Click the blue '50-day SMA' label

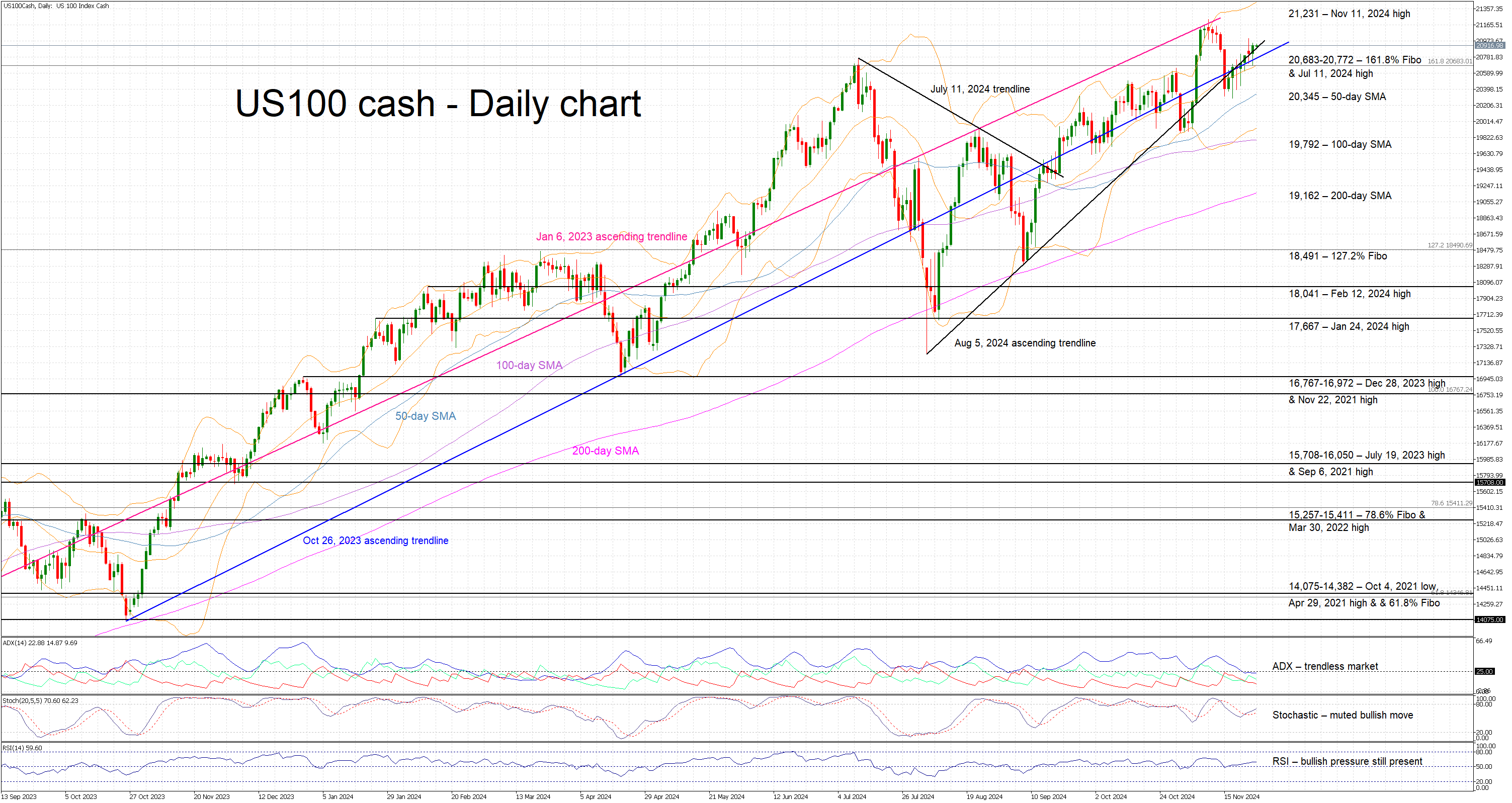tap(425, 416)
